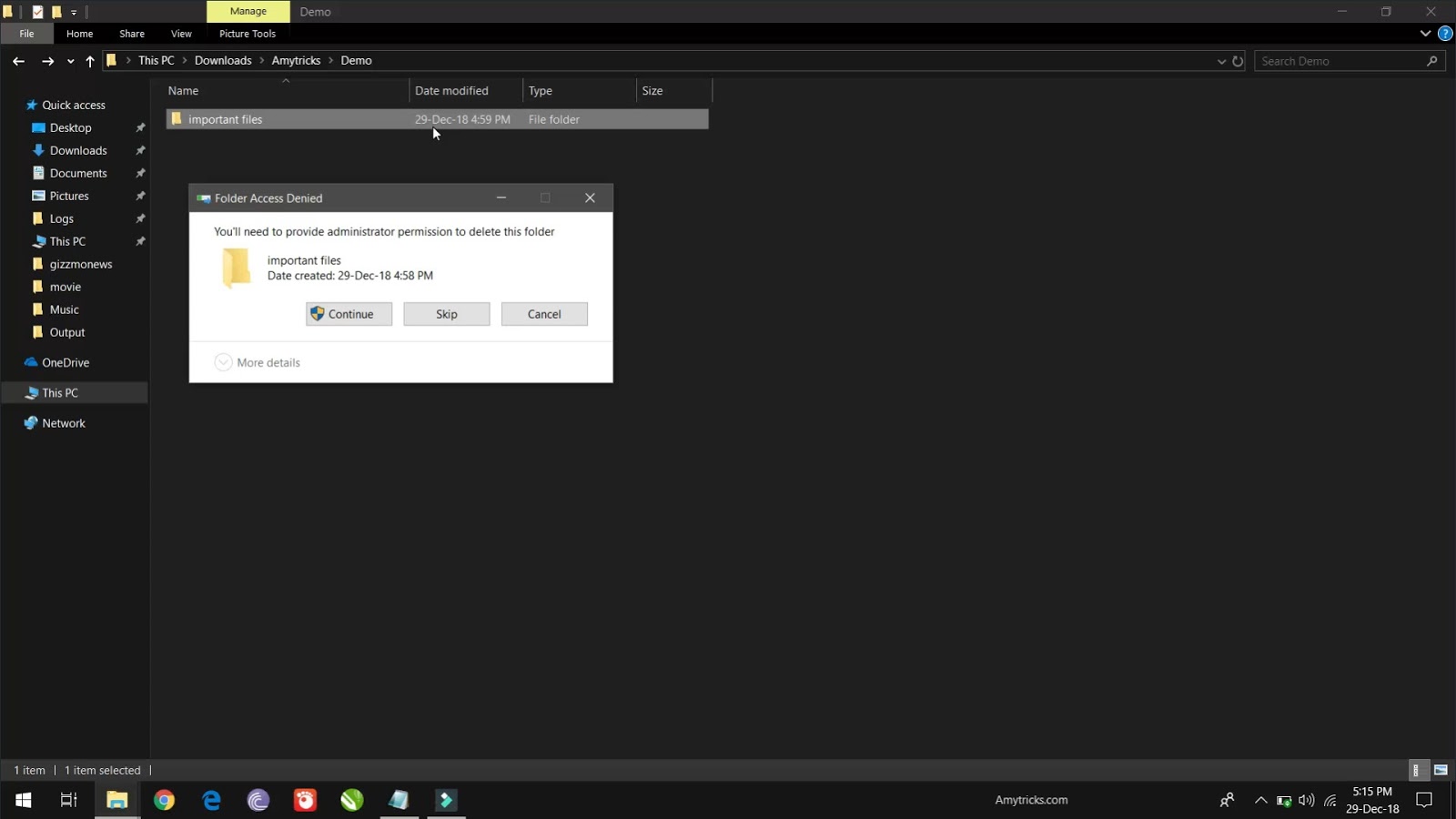Open battery status tray icon
The image size is (1456, 819).
point(1283,801)
